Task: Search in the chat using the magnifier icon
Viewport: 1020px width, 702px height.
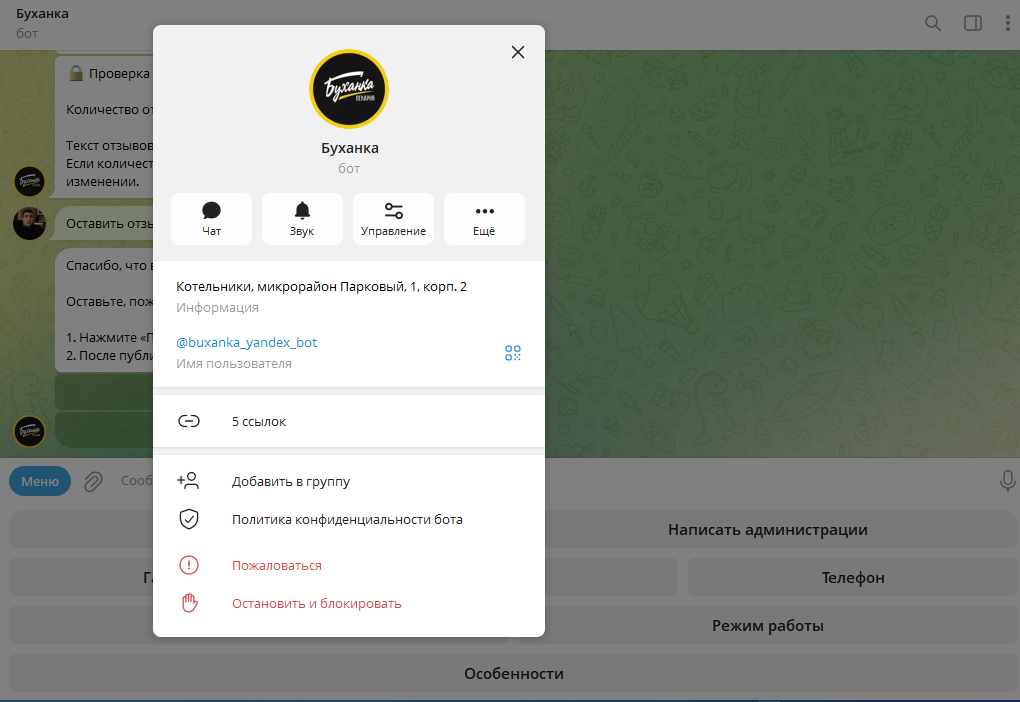Action: click(x=933, y=23)
